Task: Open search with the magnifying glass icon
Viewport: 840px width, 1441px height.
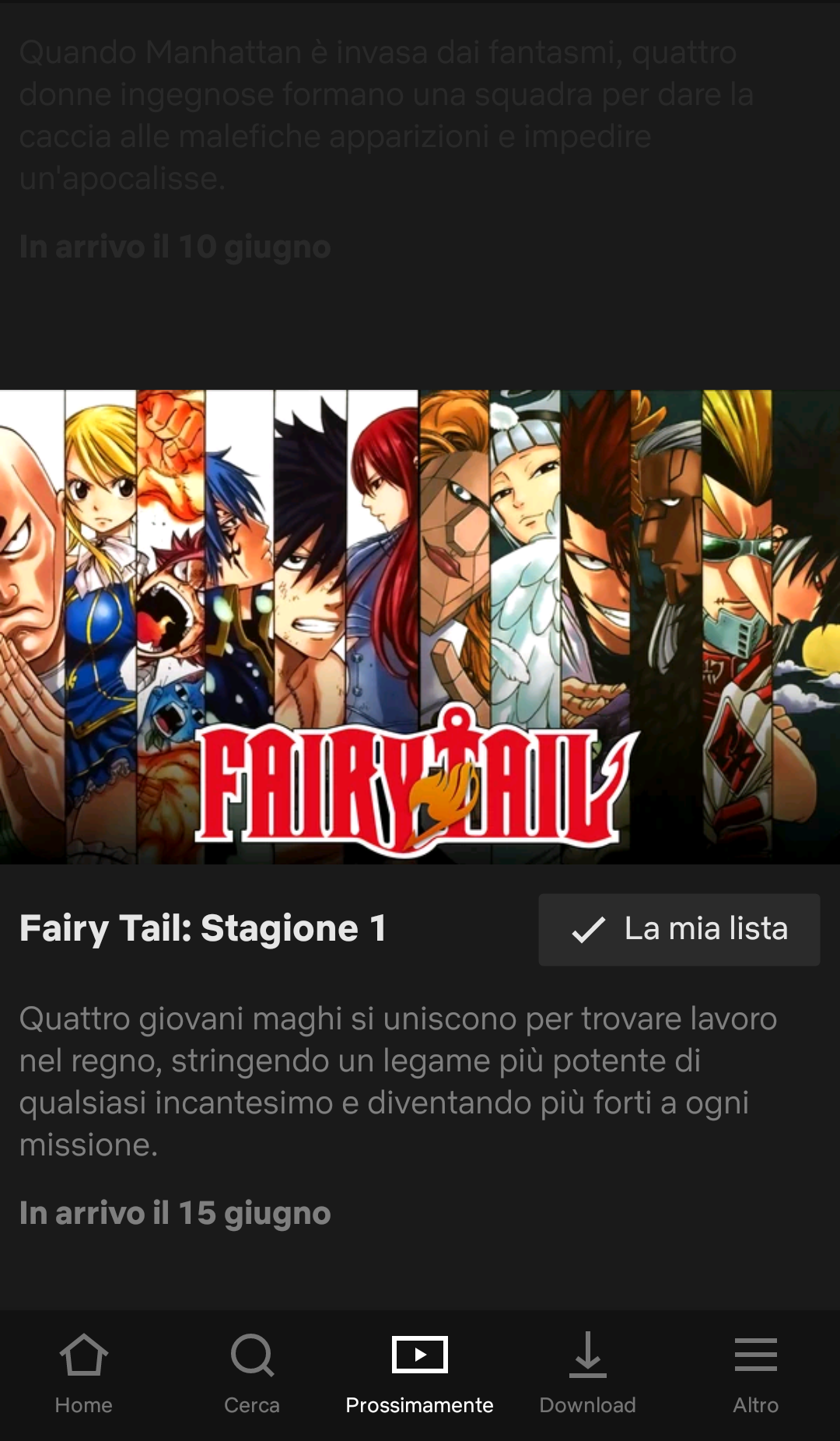Action: pyautogui.click(x=252, y=1355)
